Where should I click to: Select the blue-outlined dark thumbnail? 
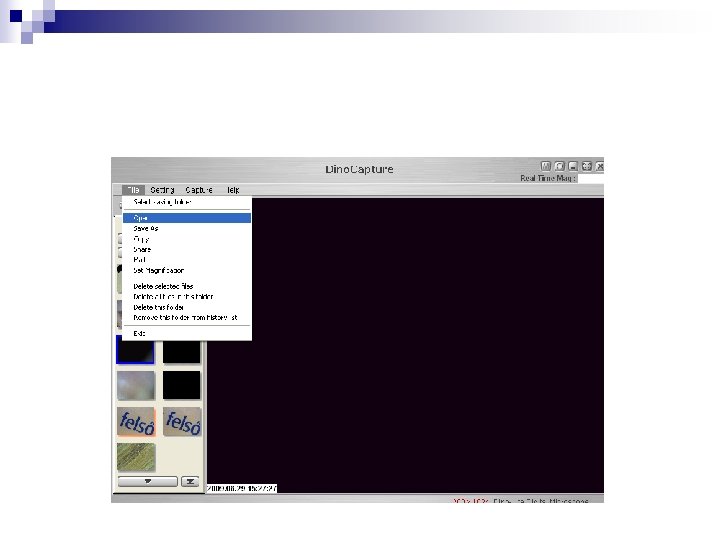135,349
